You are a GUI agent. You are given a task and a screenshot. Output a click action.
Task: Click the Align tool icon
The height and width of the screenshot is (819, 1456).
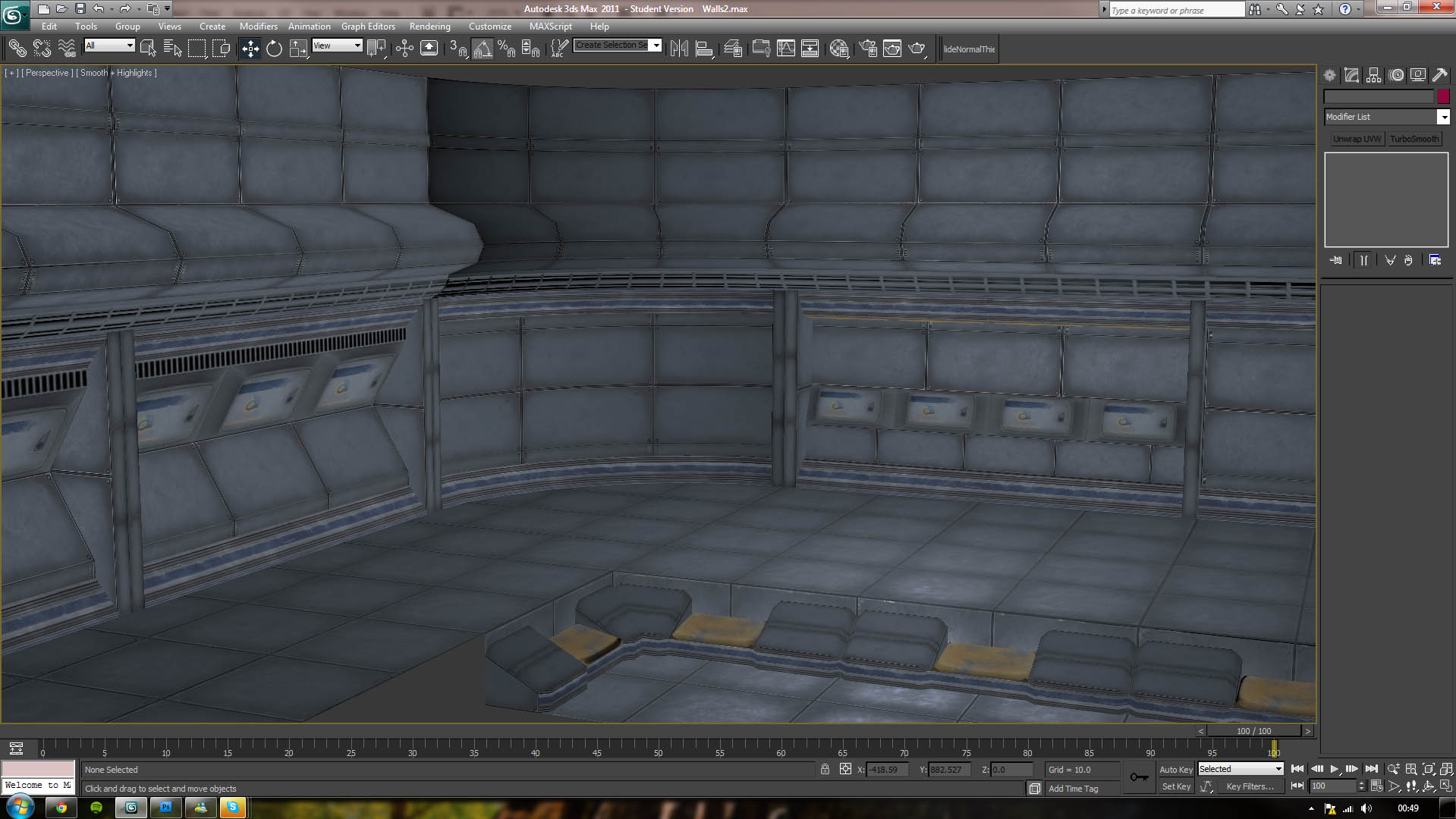(704, 49)
